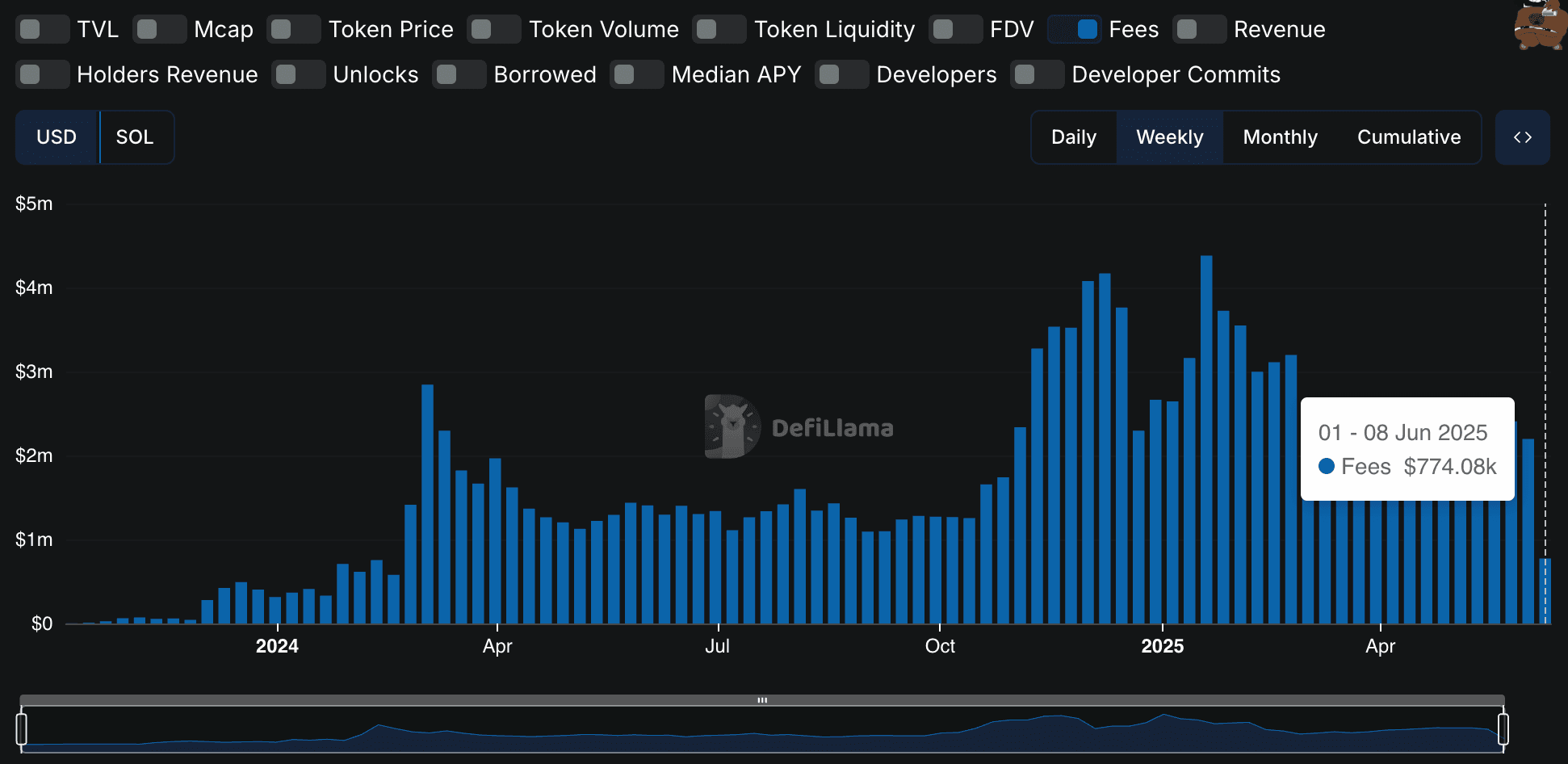Enable the Holders Revenue toggle
This screenshot has height=764, width=1568.
[43, 73]
